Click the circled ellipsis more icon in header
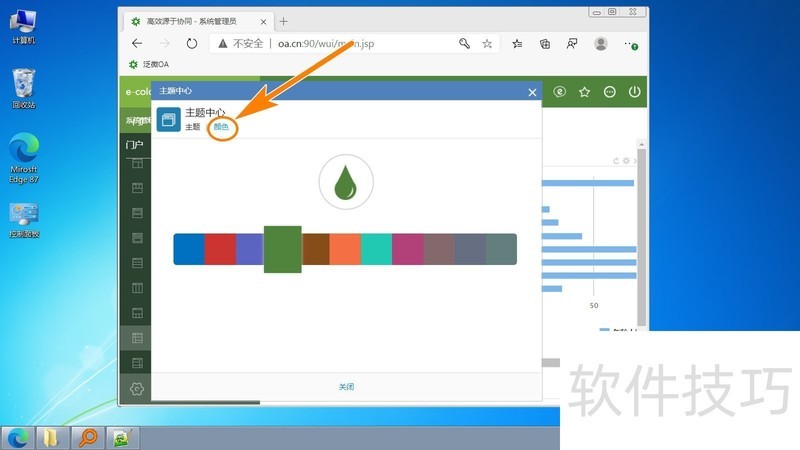Screen dimensions: 800x450 pos(610,92)
